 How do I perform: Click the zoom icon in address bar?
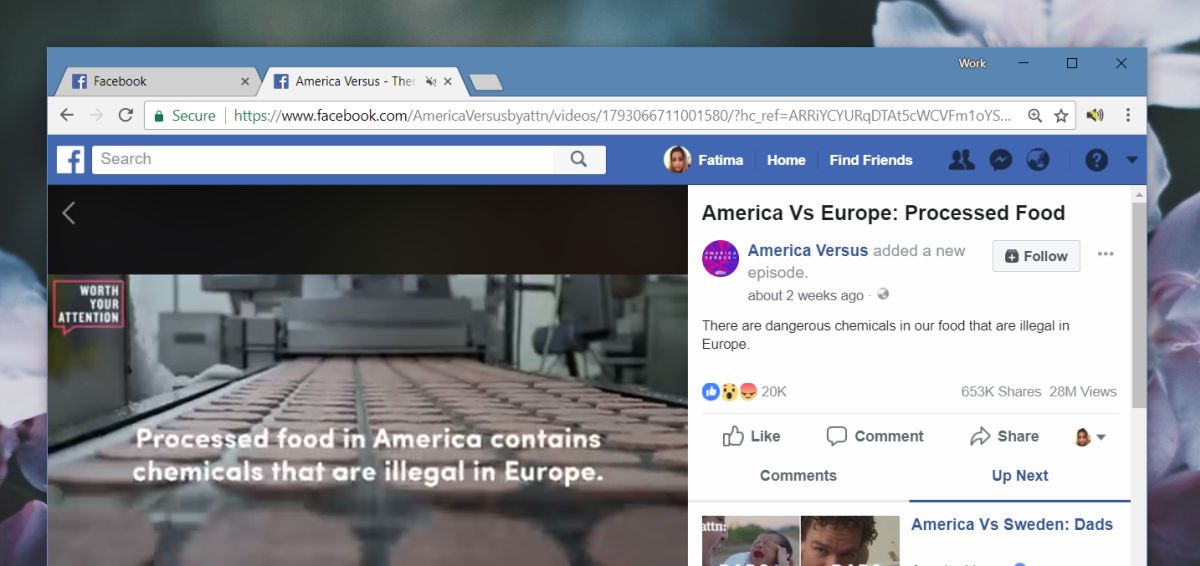[1035, 116]
